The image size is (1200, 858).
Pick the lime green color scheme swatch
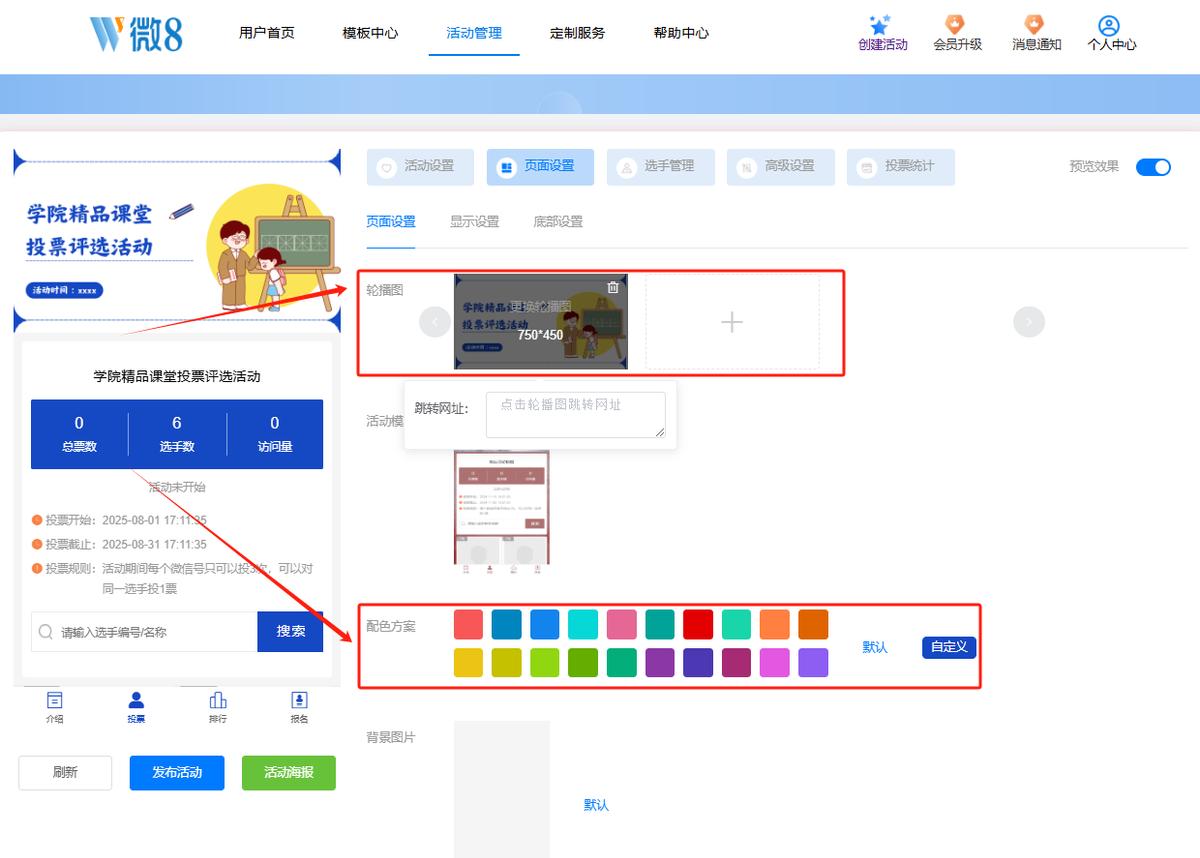(x=545, y=663)
